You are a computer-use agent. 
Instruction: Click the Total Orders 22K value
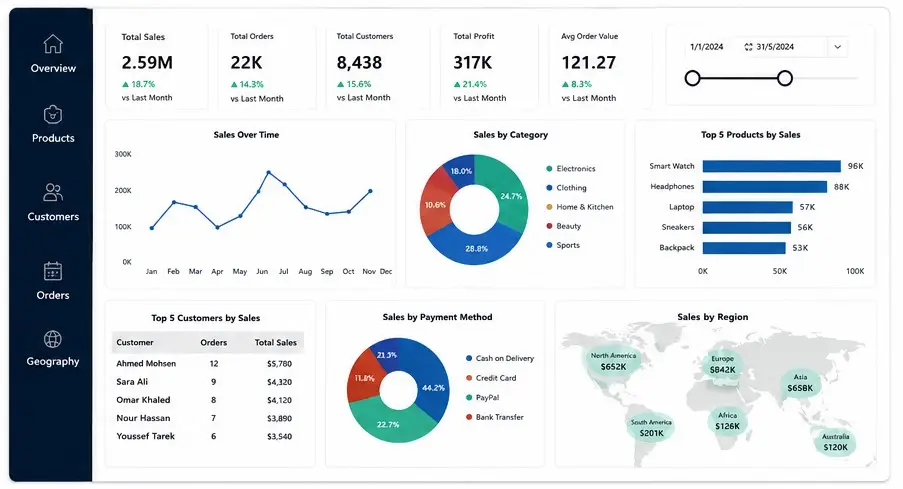tap(246, 62)
